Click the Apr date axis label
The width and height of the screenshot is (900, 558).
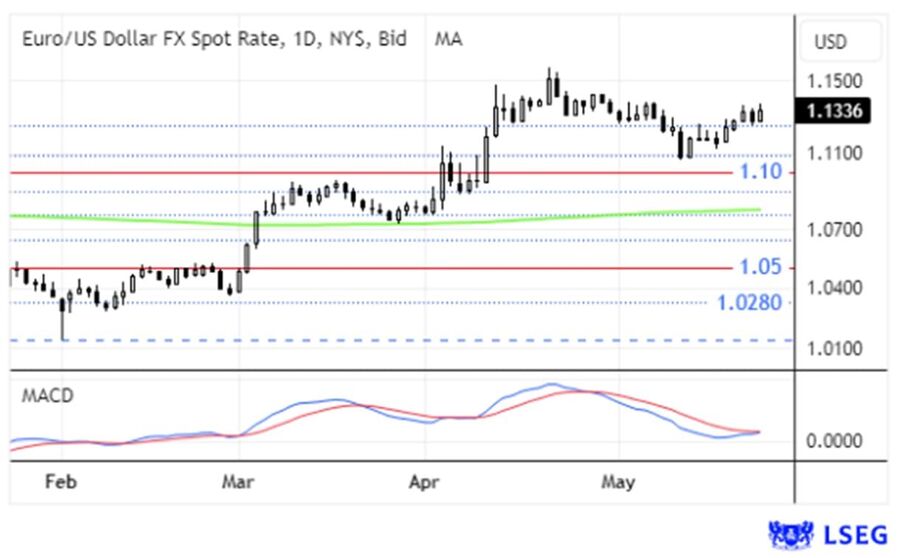tap(424, 481)
